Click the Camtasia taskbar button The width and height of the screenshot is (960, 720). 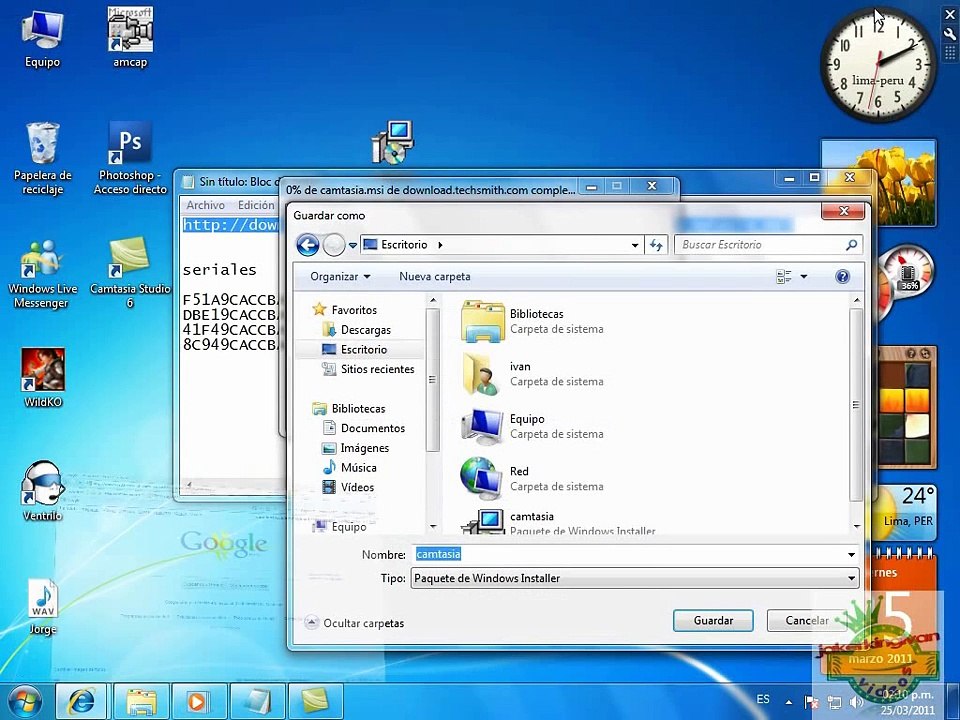[315, 702]
